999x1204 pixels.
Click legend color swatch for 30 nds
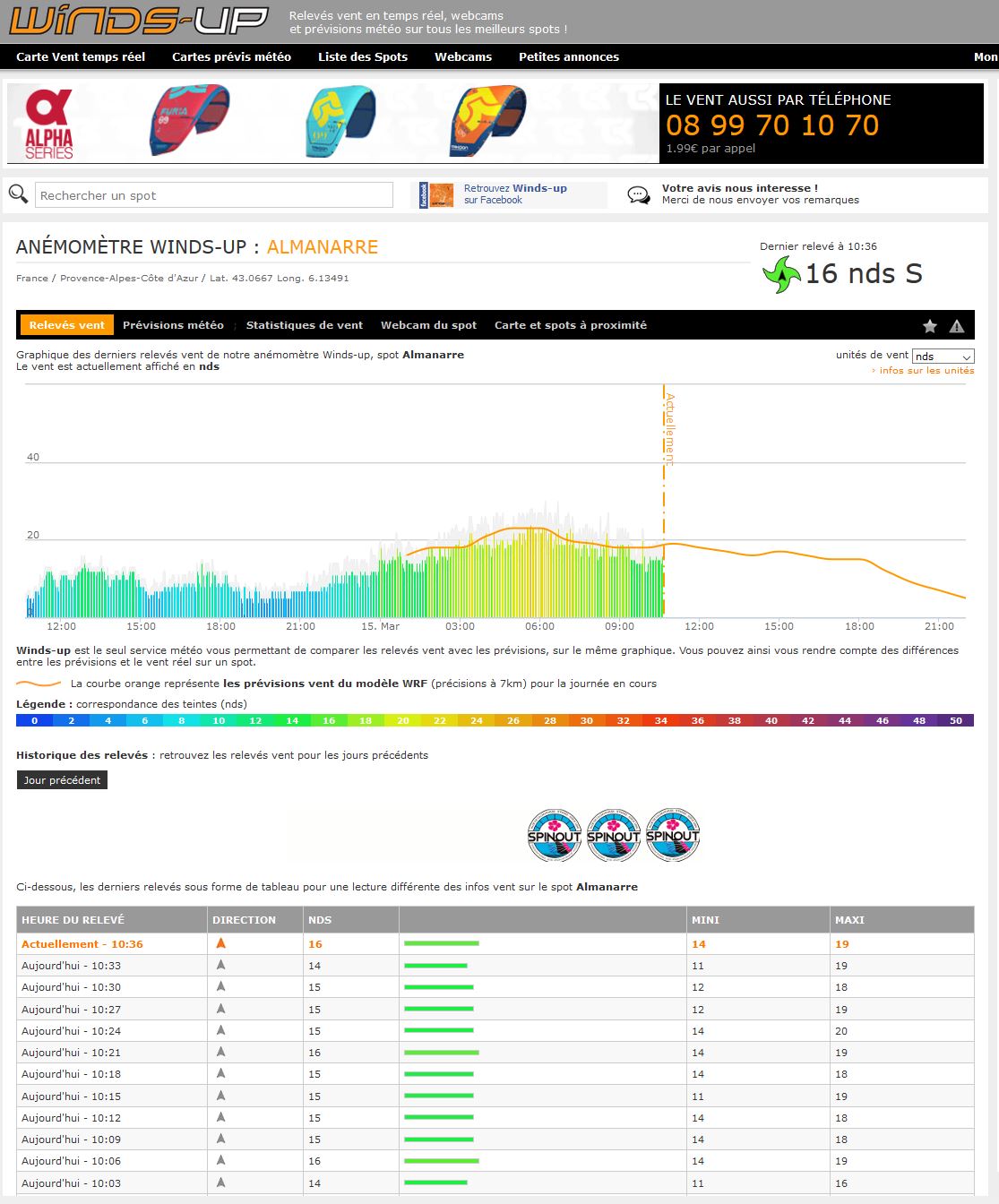(587, 720)
